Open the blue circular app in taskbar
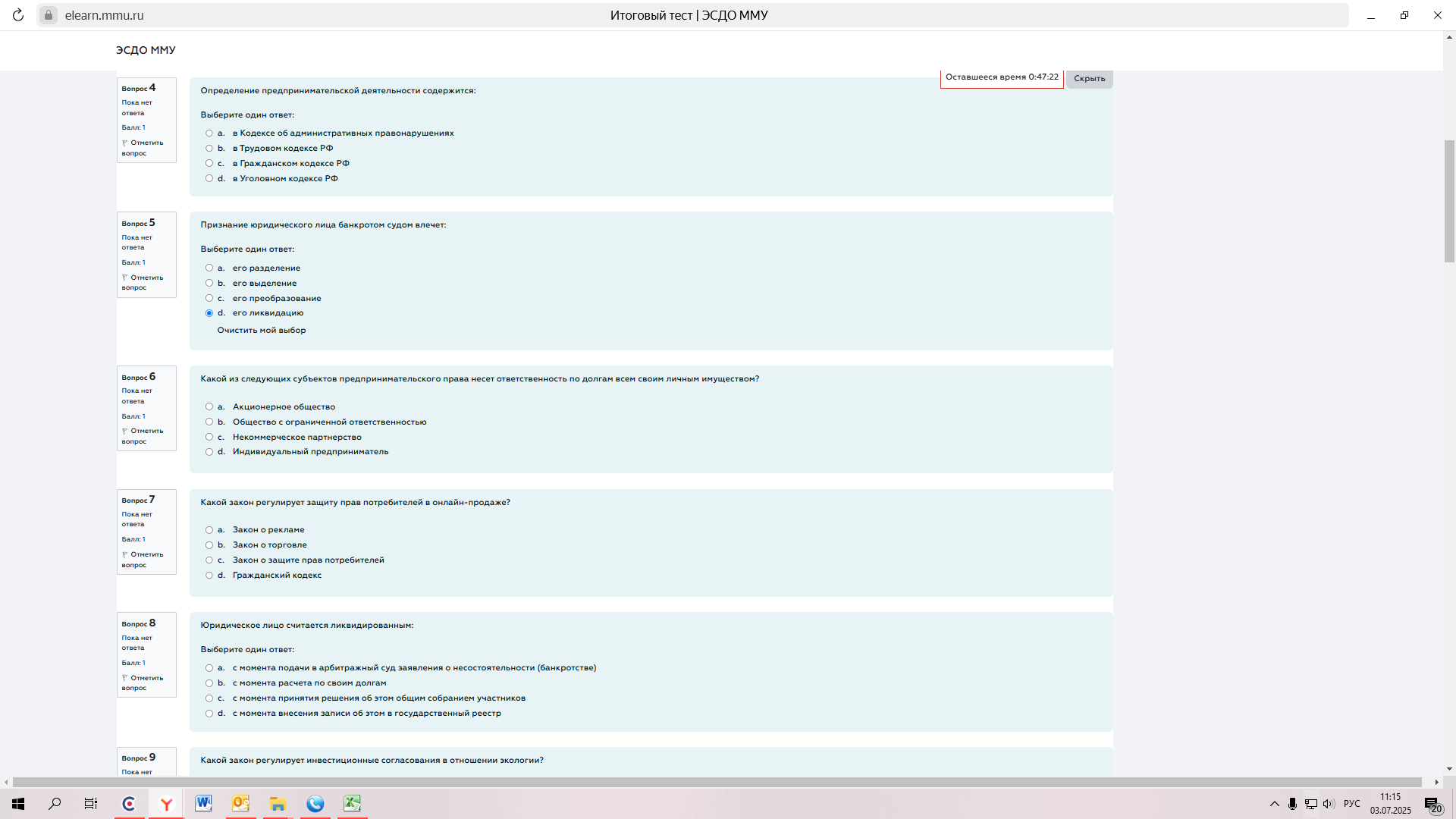The width and height of the screenshot is (1456, 819). point(315,804)
